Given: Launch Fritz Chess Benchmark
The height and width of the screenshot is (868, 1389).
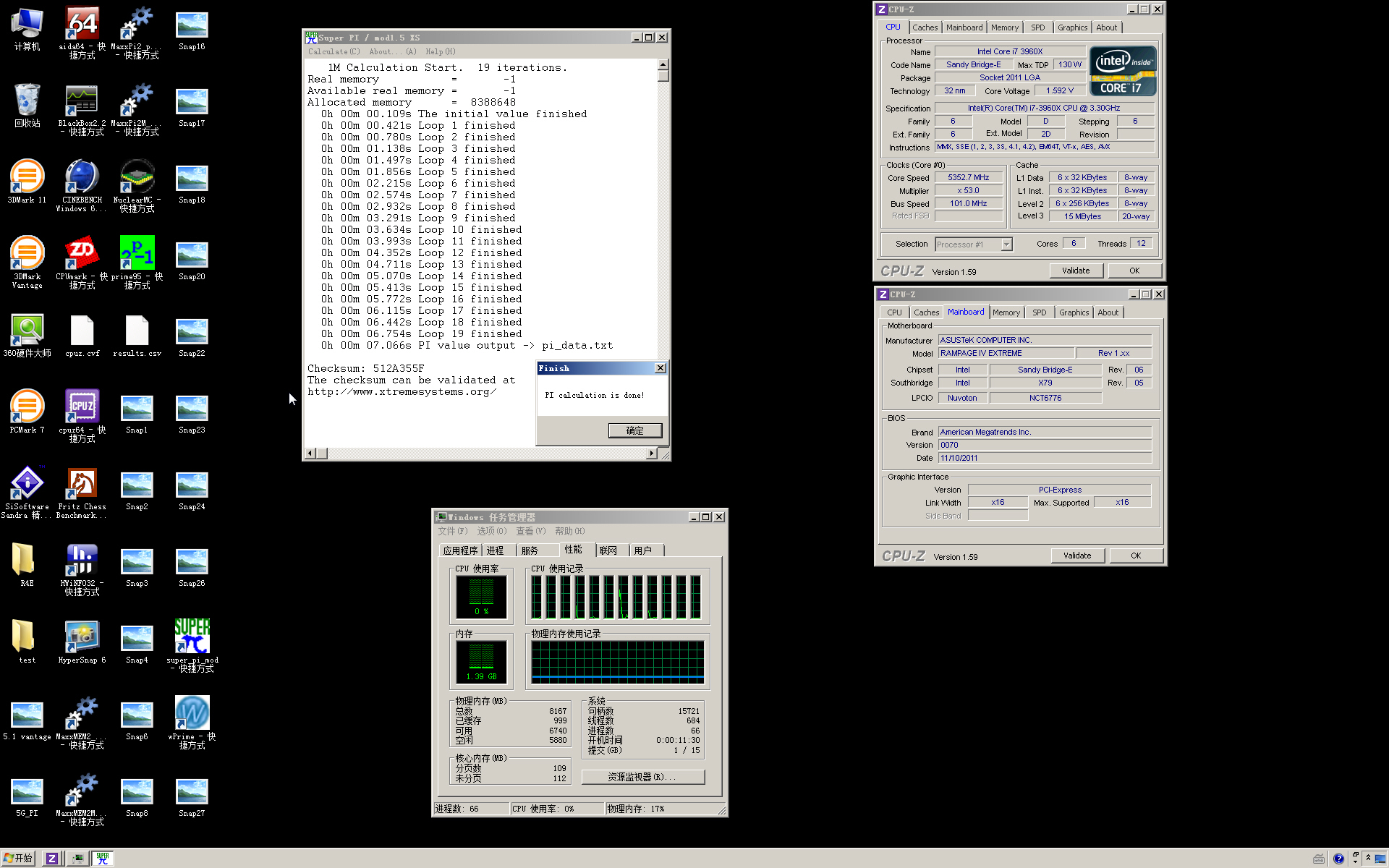Looking at the screenshot, I should click(82, 493).
